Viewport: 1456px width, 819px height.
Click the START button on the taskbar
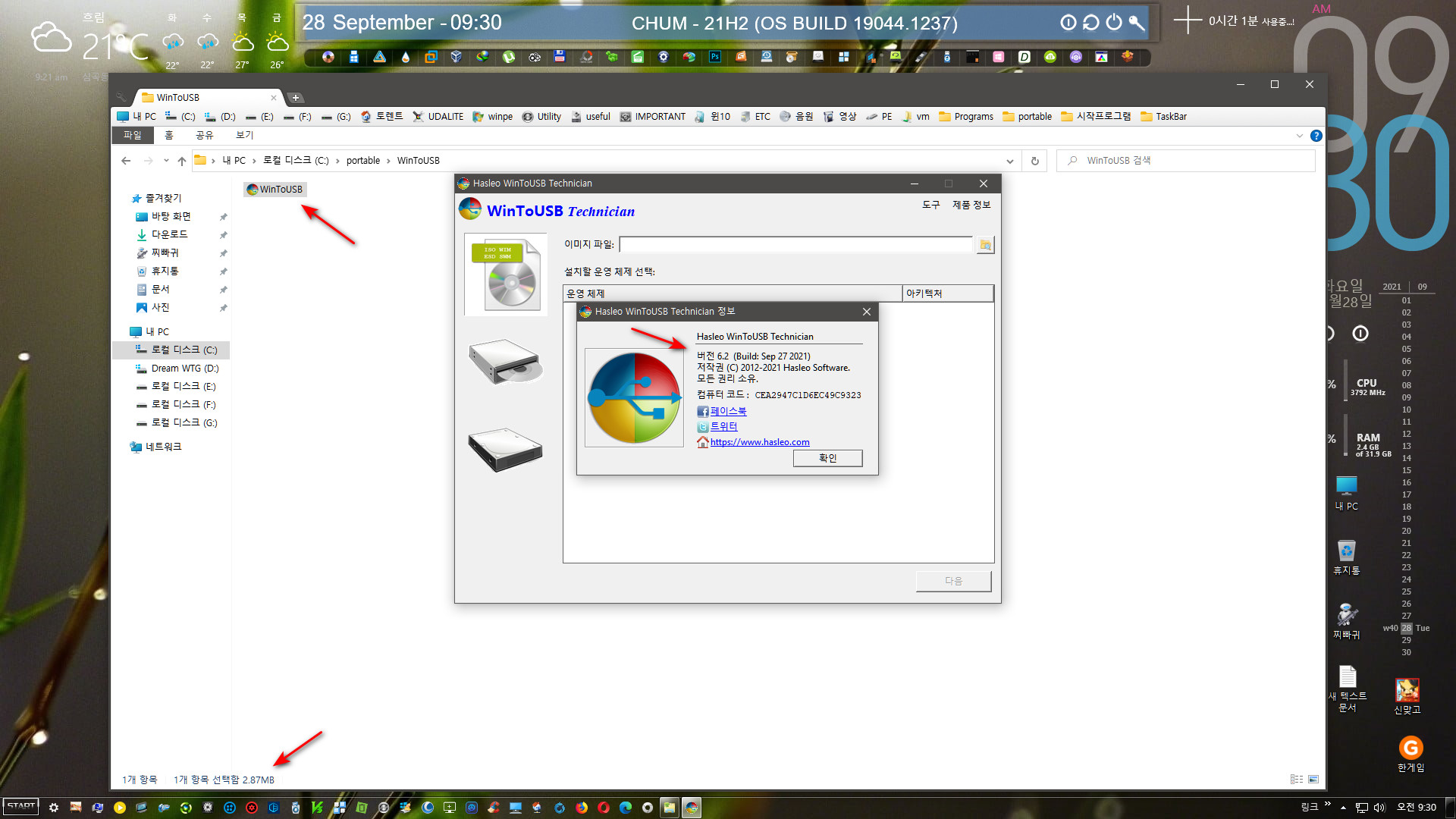tap(21, 807)
